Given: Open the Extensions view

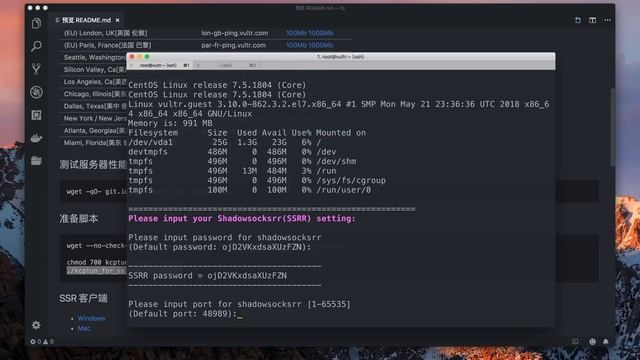Looking at the screenshot, I should click(36, 115).
